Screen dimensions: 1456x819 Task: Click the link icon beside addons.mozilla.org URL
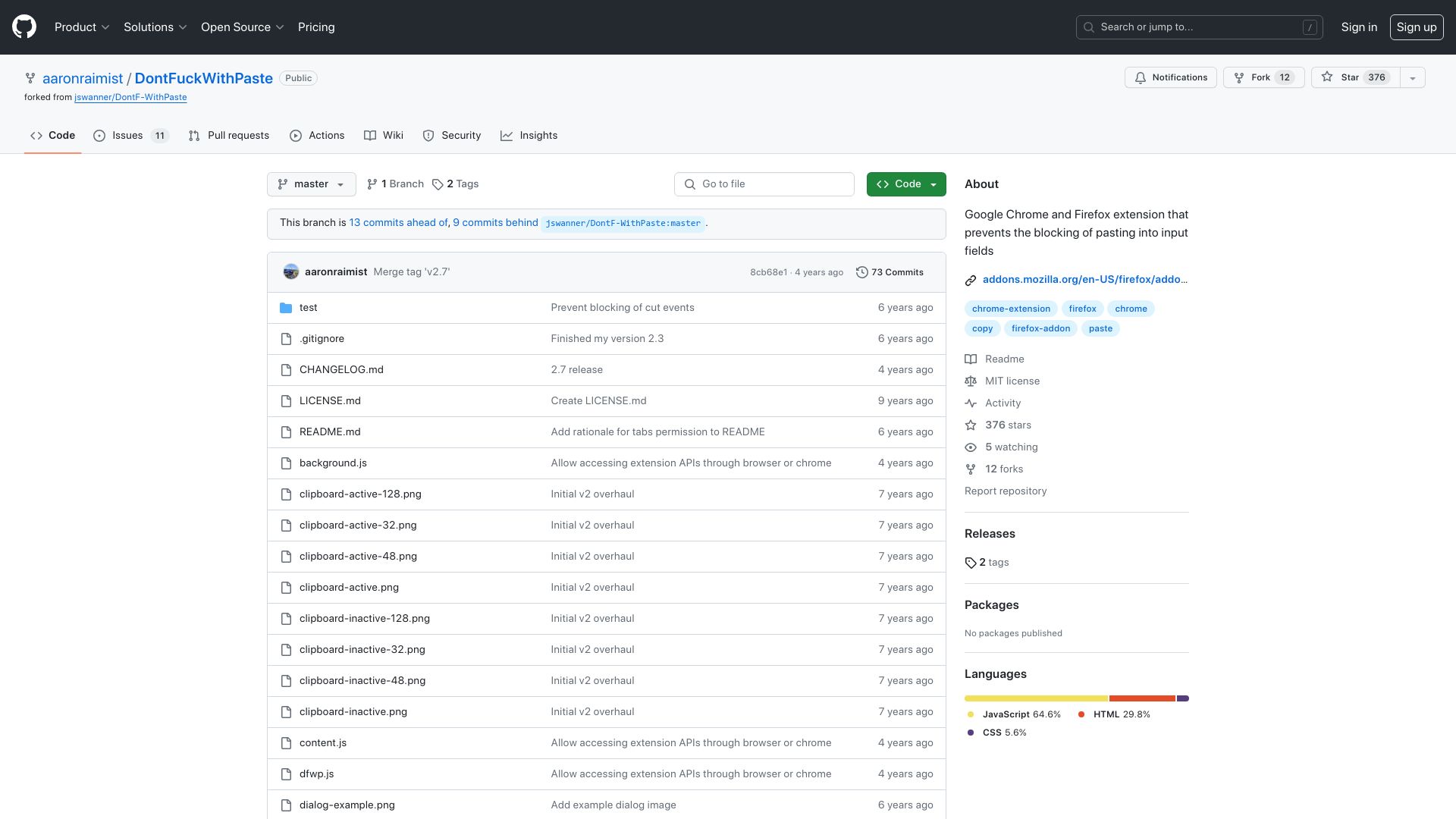click(971, 281)
